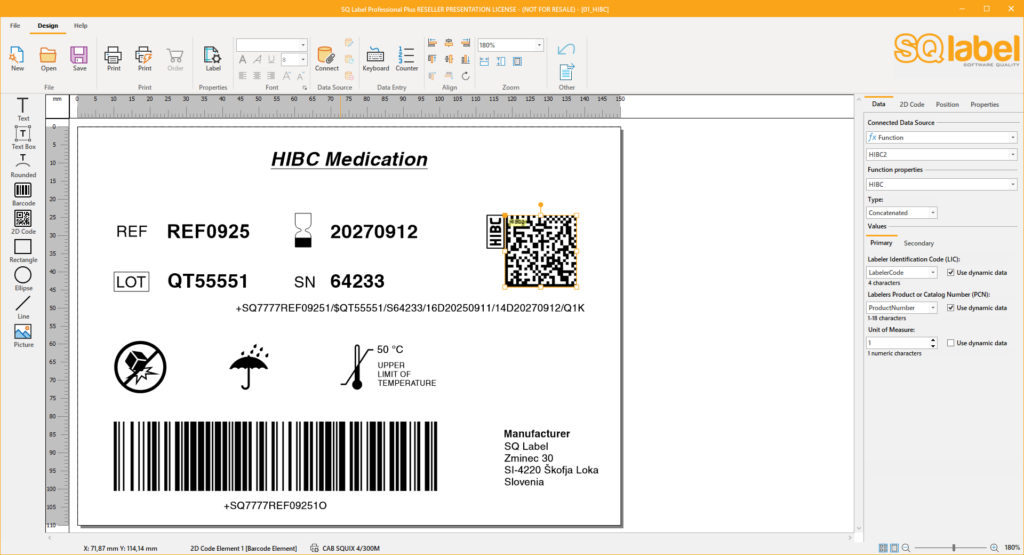Open the Counter data entry tool

[x=406, y=58]
